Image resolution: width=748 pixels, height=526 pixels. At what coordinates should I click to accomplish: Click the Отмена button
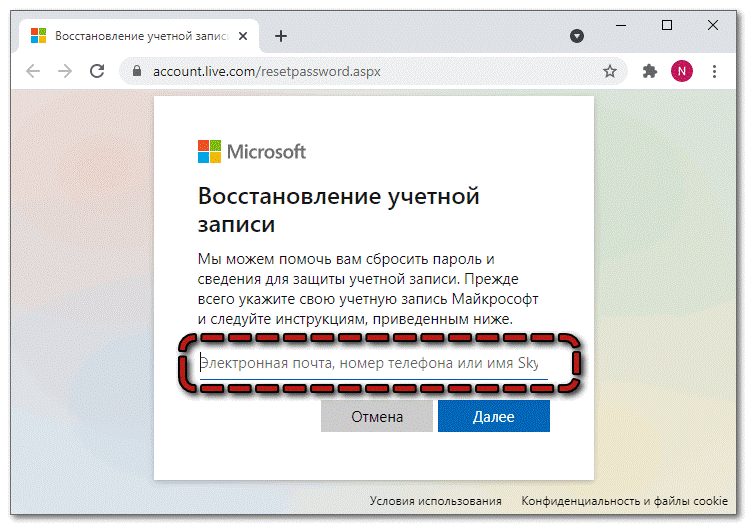(377, 416)
